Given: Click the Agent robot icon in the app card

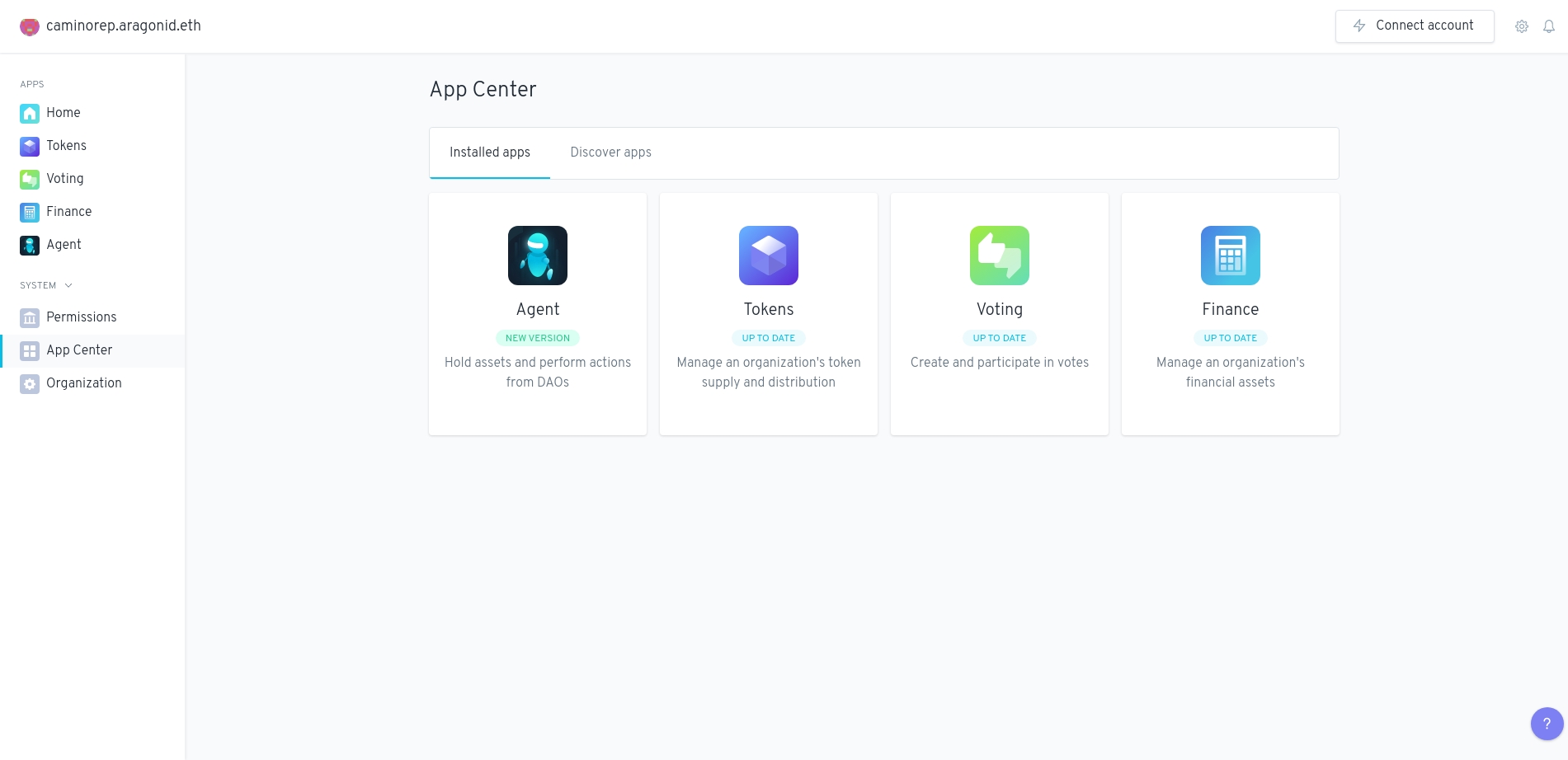Looking at the screenshot, I should [x=538, y=256].
